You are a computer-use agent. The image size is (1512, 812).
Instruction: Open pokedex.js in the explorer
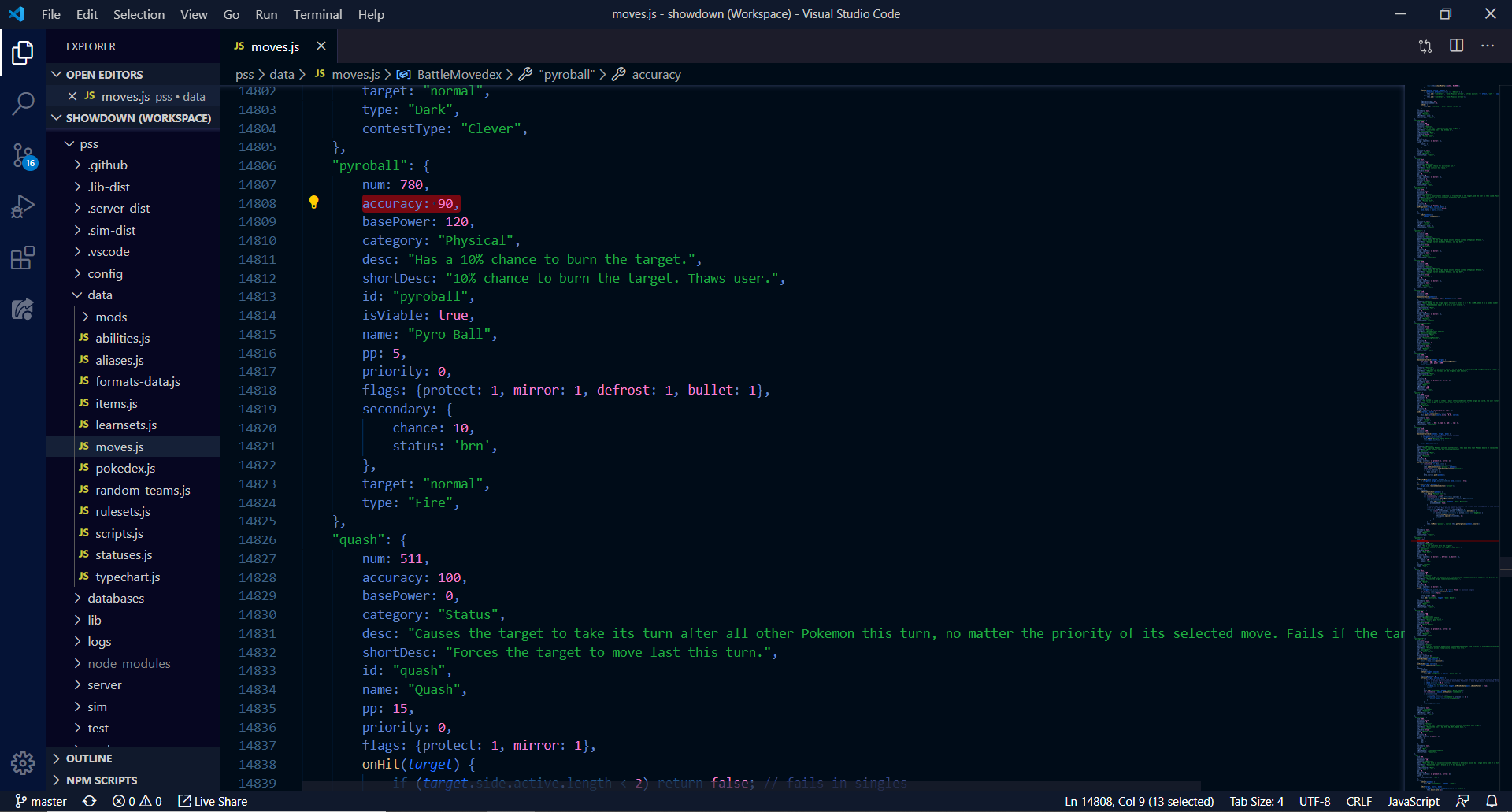[x=125, y=469]
